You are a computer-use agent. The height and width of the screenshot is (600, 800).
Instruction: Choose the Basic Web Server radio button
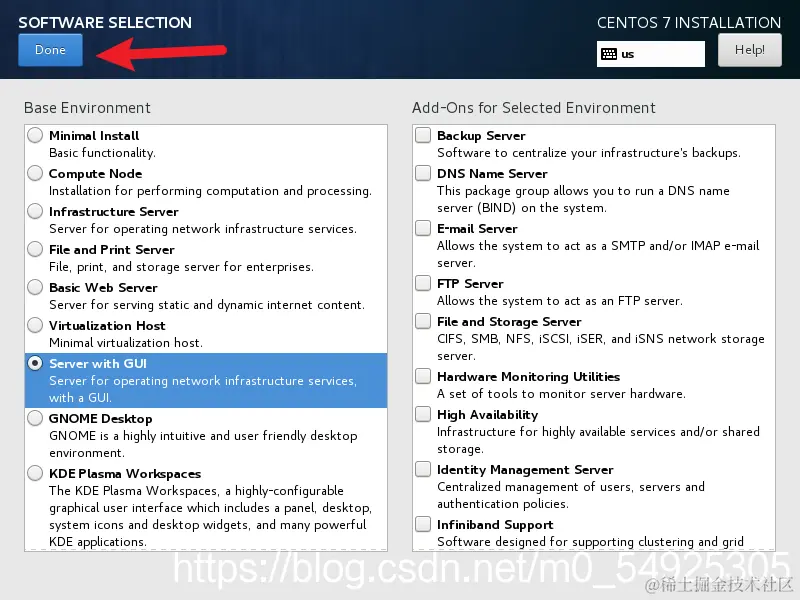[35, 287]
